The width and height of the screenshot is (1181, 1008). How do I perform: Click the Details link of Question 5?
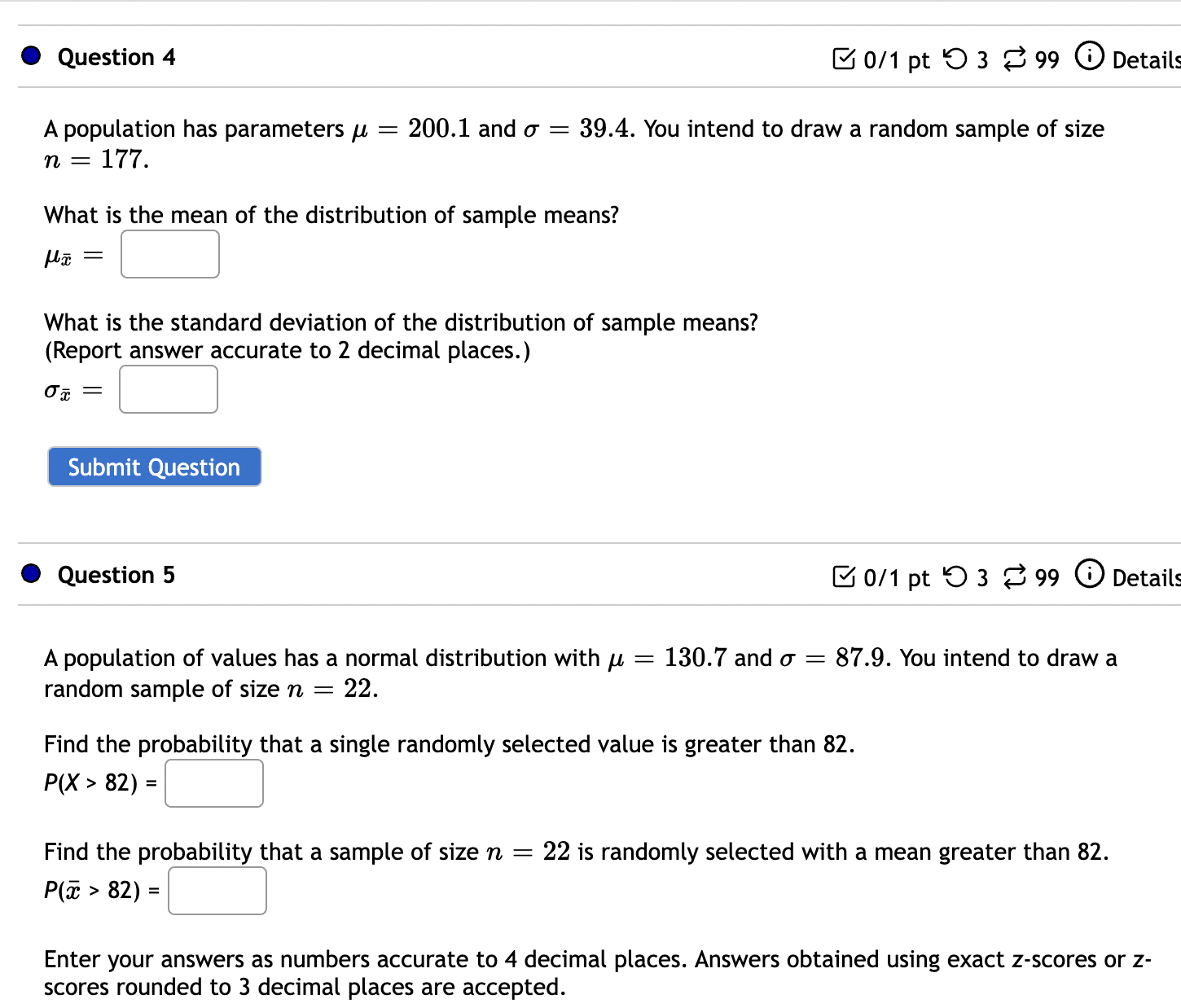[x=1148, y=578]
